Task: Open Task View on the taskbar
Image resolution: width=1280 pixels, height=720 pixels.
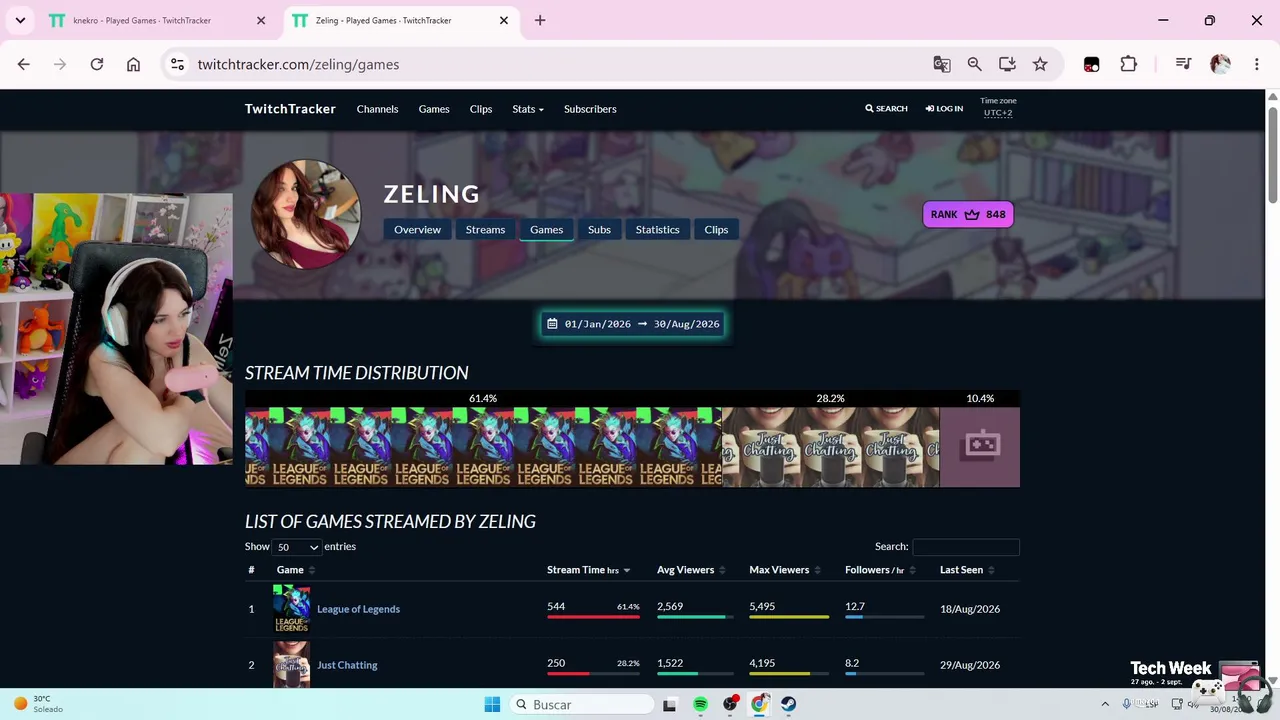Action: pyautogui.click(x=669, y=705)
